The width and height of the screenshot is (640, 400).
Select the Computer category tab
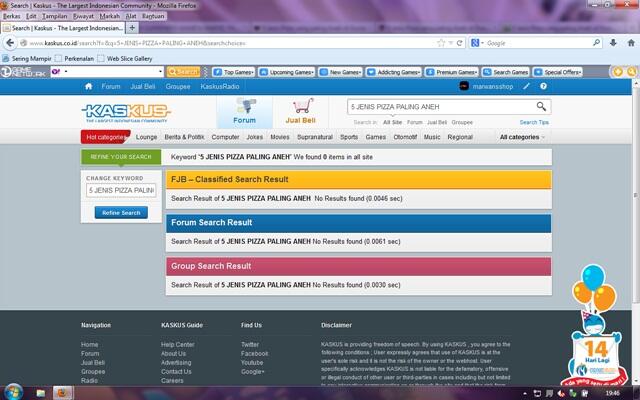point(225,136)
